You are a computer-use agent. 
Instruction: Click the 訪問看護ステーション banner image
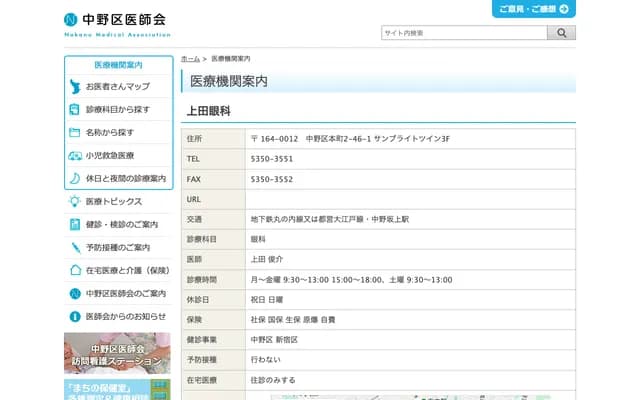click(x=117, y=352)
